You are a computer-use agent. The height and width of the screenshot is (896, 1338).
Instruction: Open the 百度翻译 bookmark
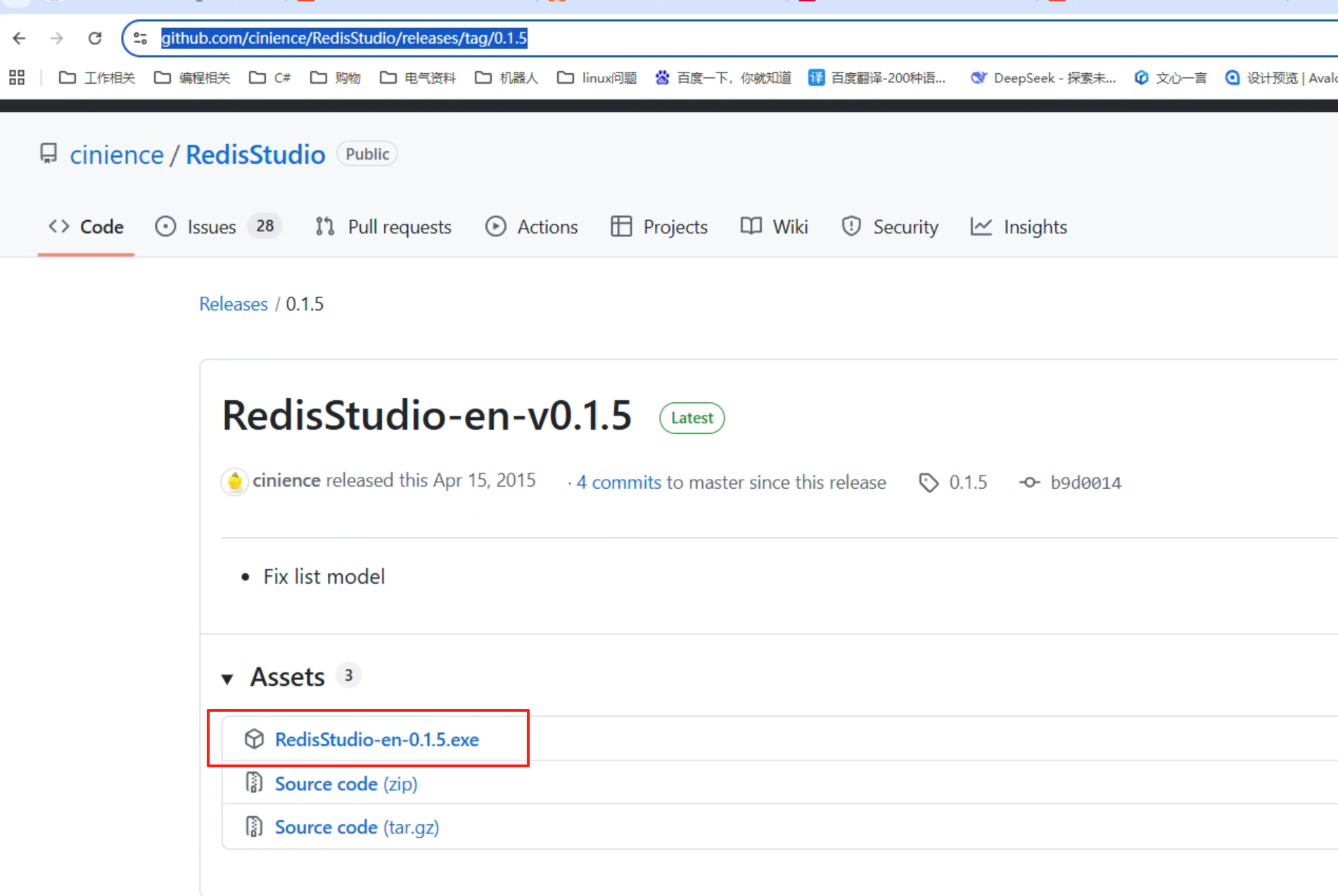(x=877, y=77)
